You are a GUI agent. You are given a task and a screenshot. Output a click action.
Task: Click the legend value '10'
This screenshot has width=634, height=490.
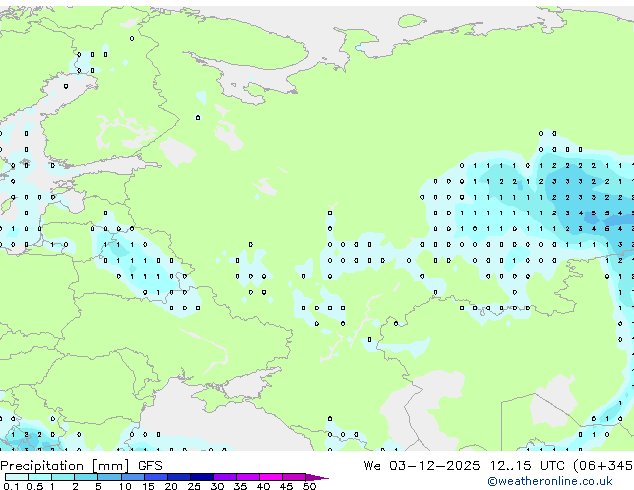click(125, 486)
